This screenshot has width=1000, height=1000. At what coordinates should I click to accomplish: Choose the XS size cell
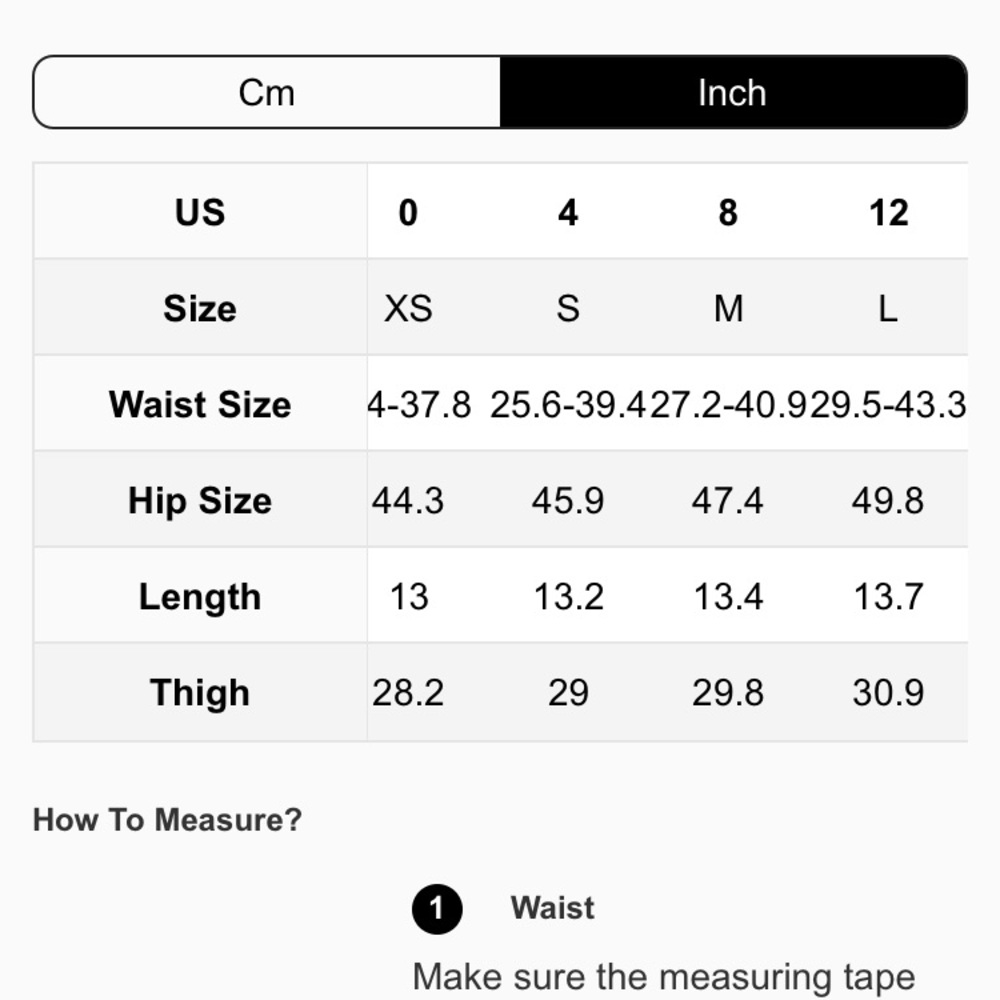(x=408, y=308)
